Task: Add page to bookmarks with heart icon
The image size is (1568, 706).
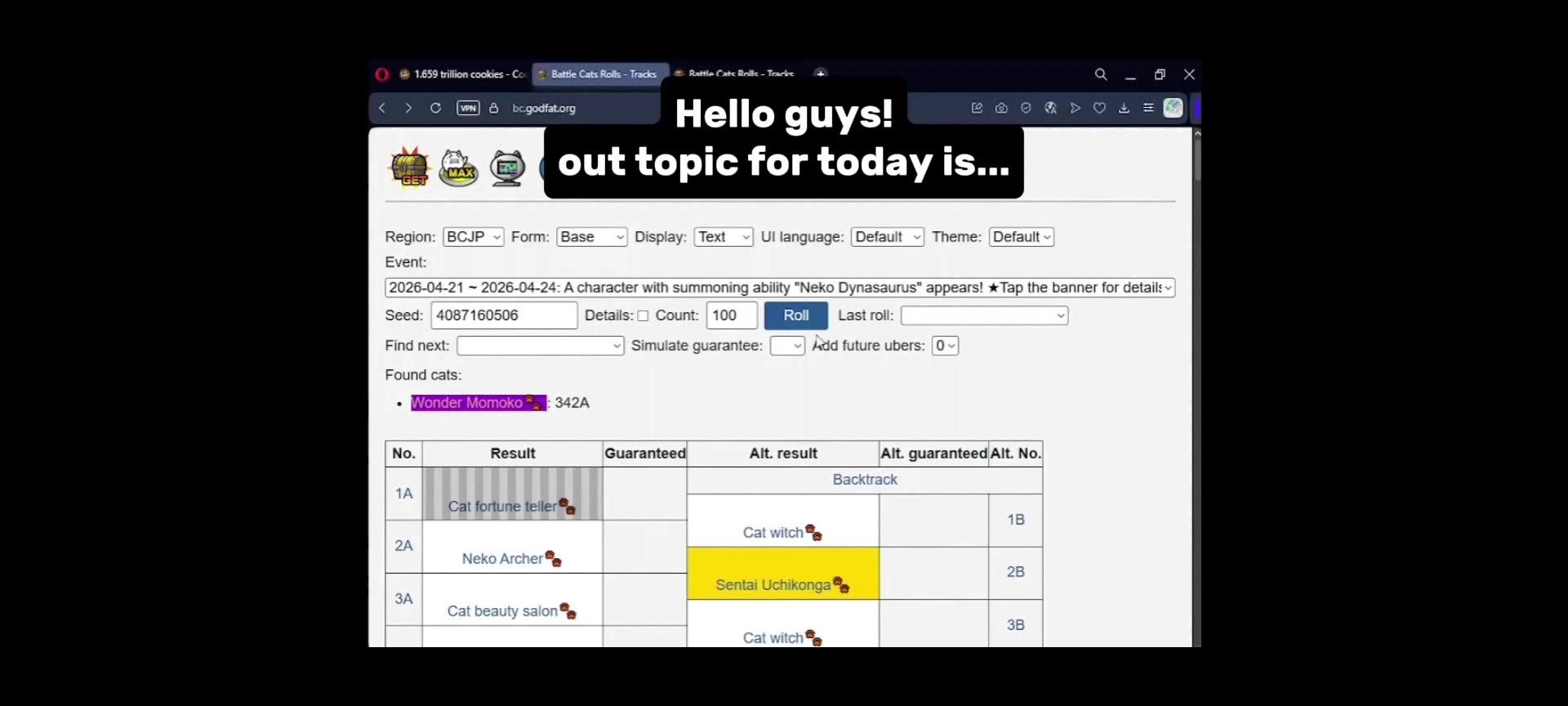Action: [1100, 108]
